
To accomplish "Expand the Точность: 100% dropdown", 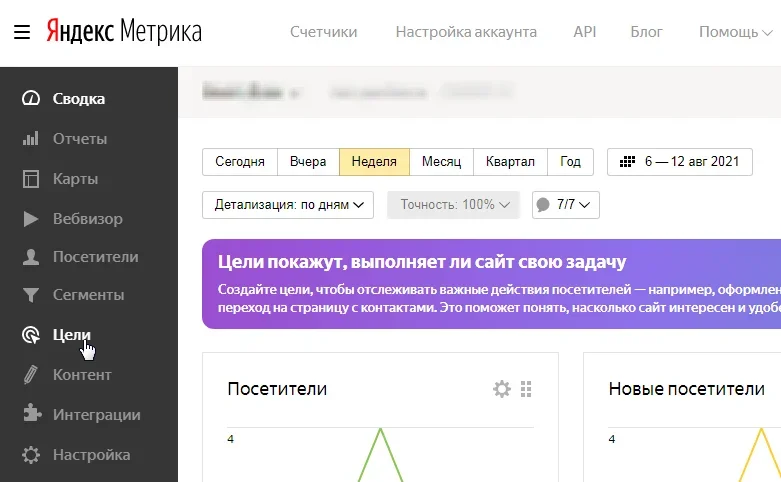I will [454, 205].
